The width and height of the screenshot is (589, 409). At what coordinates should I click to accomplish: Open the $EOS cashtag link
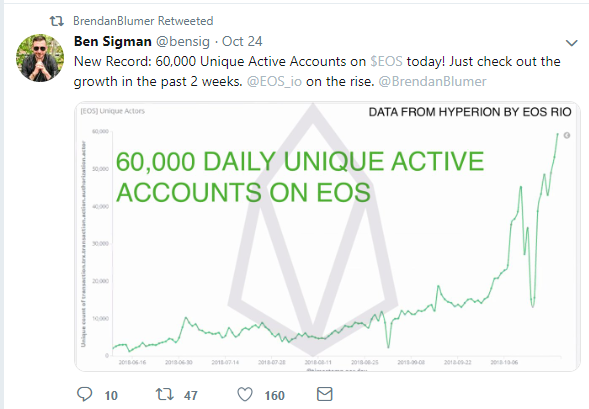point(387,61)
